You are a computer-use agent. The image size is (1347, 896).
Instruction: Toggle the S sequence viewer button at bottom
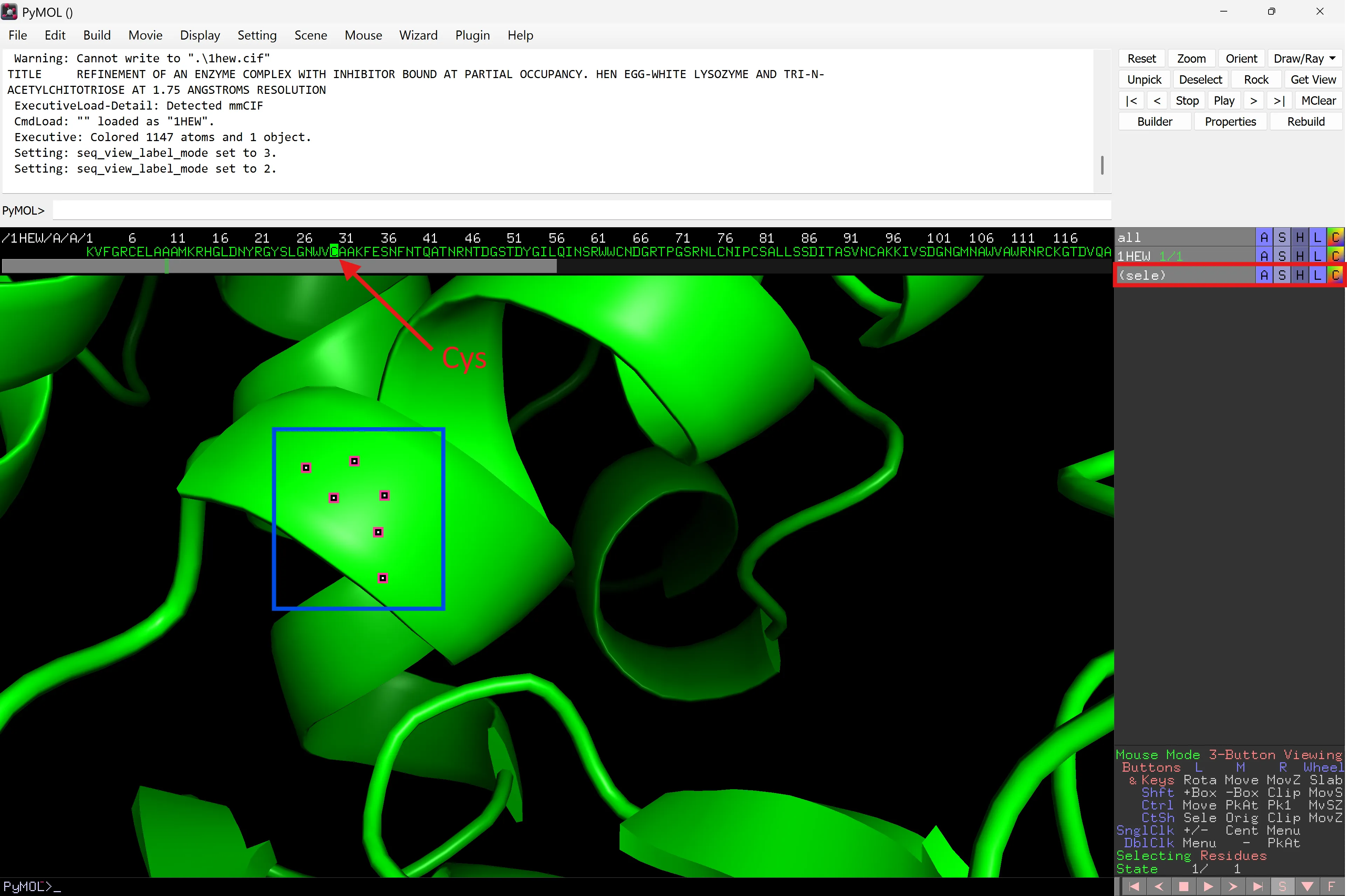tap(1283, 886)
